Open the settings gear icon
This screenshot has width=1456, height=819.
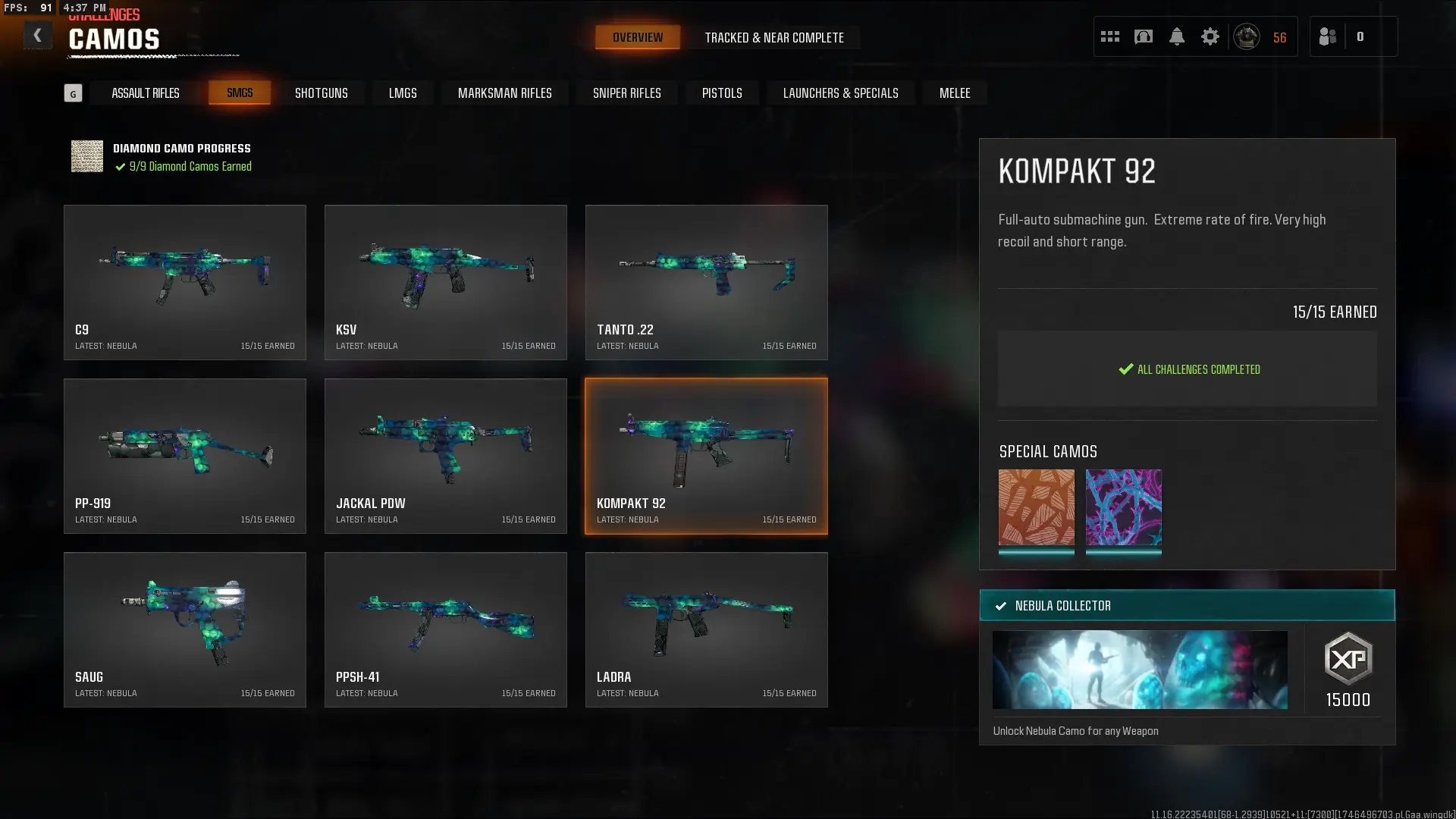[x=1210, y=36]
